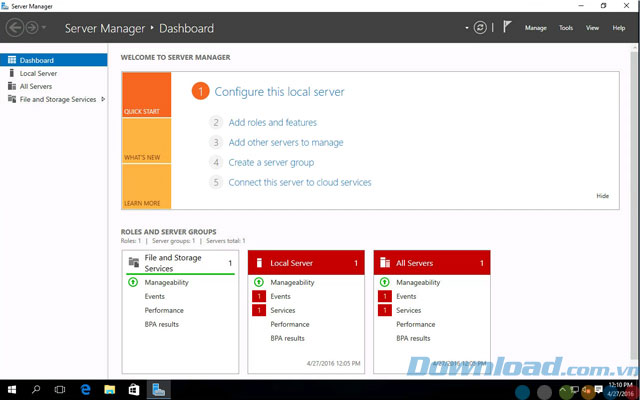Click Events in File and Storage tile
640x400 pixels.
[154, 296]
